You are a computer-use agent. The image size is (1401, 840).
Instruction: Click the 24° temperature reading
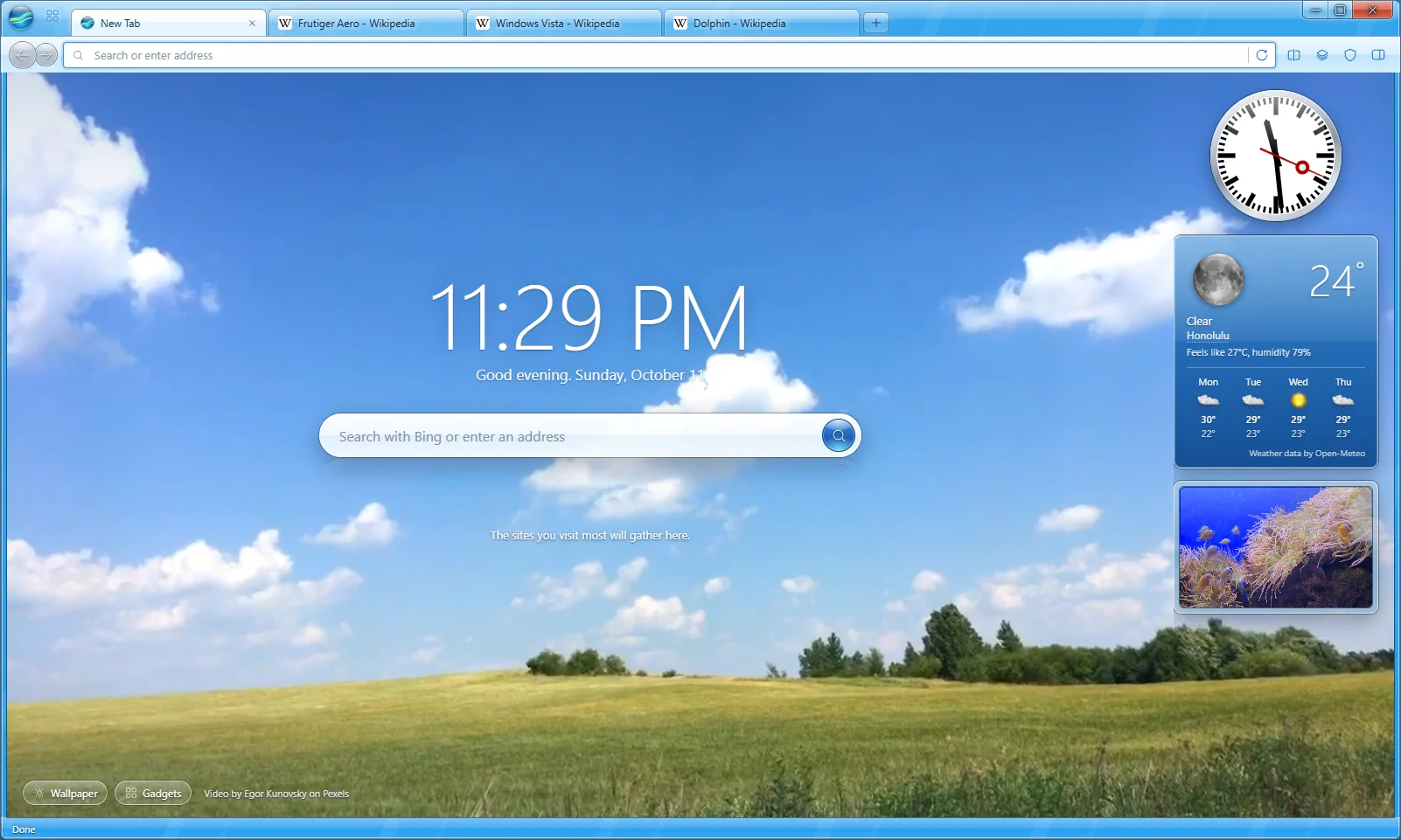1336,280
